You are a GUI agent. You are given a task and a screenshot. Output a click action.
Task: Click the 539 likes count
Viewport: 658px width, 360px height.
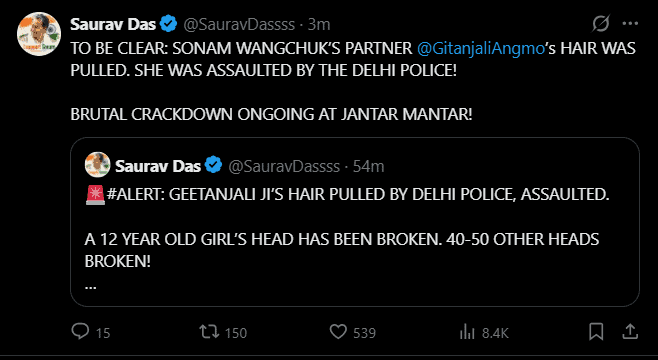point(364,333)
